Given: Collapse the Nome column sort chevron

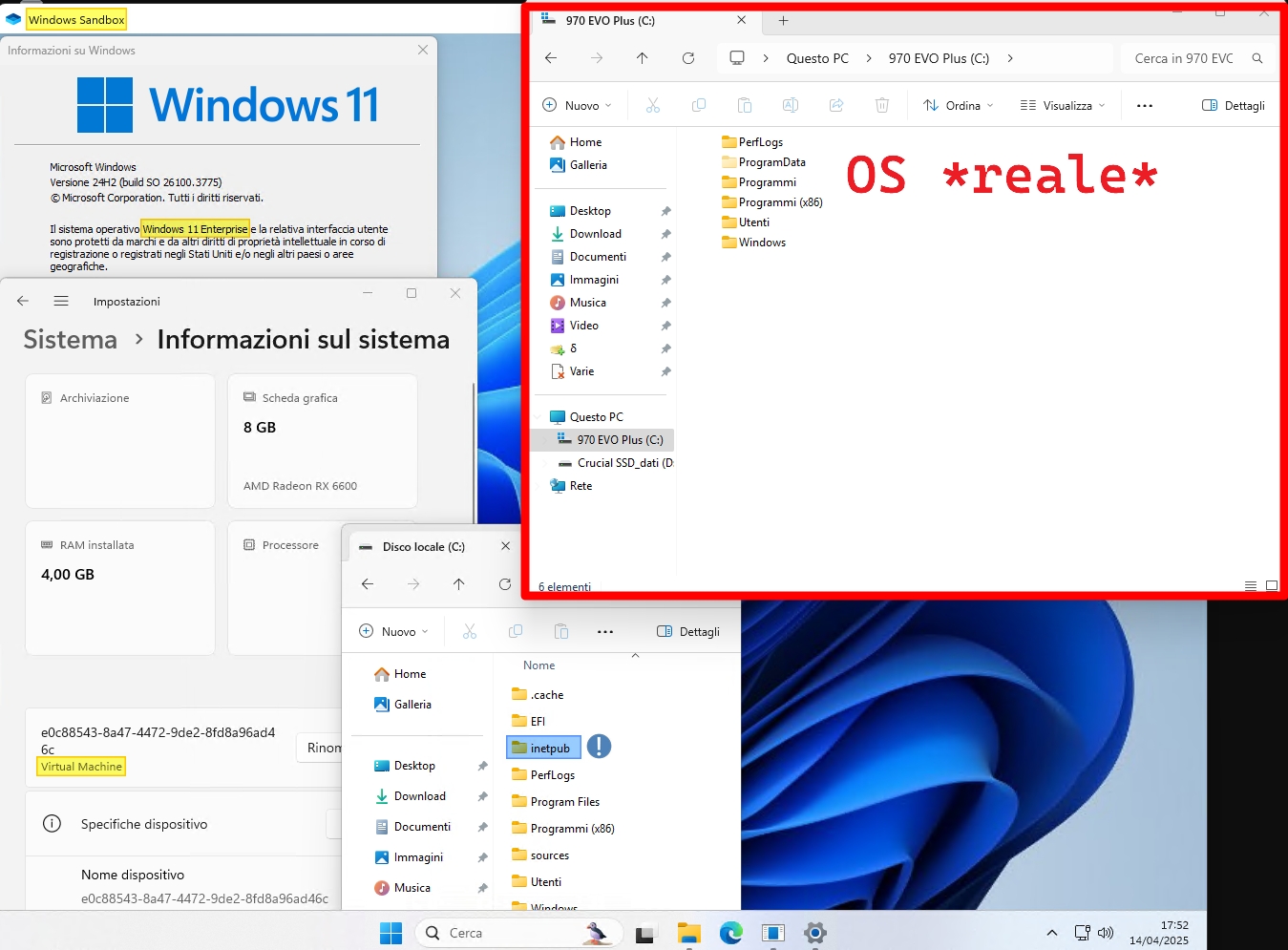Looking at the screenshot, I should pos(635,655).
